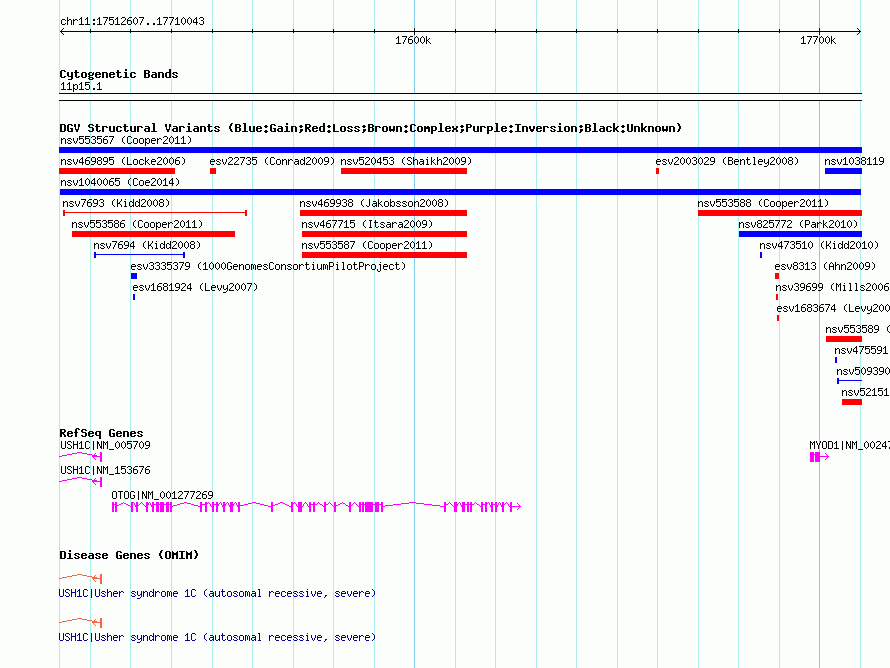Click the nsv1038119 blue gain bar

[x=843, y=171]
